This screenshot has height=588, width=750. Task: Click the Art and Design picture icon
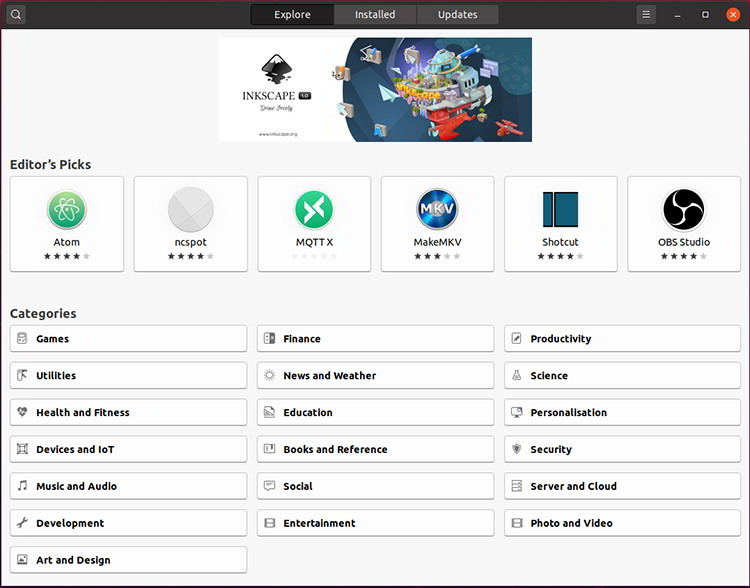tap(22, 559)
